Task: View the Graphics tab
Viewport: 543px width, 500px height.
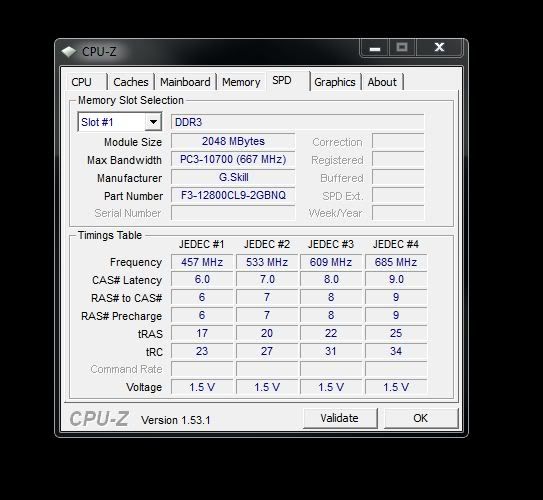Action: tap(335, 82)
